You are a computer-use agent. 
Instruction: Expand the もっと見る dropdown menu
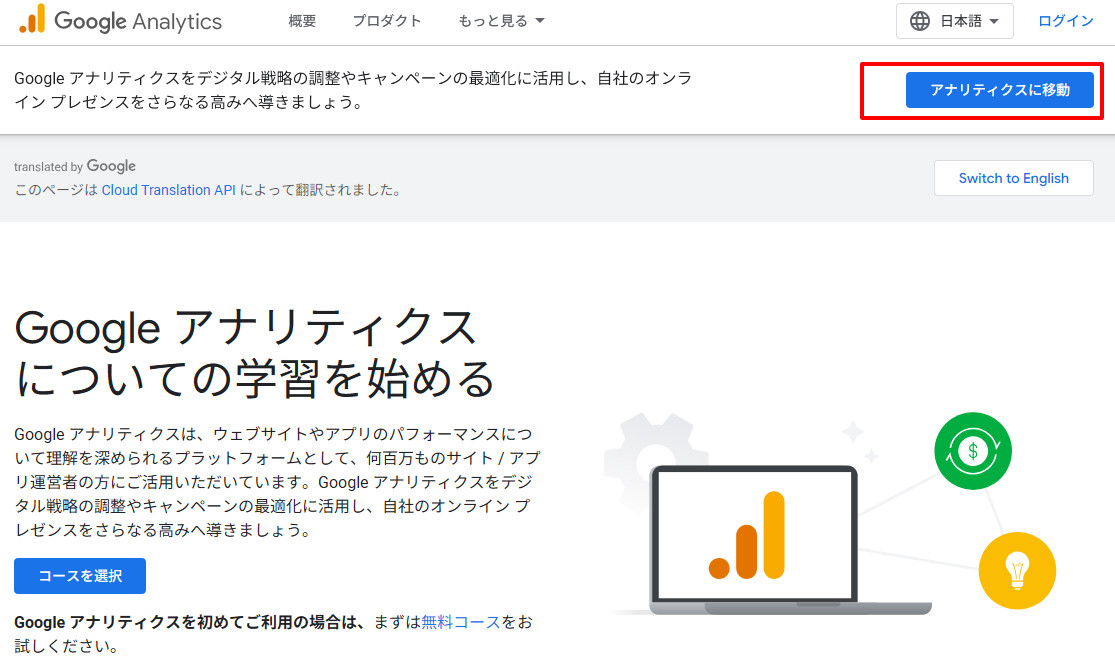pos(501,21)
